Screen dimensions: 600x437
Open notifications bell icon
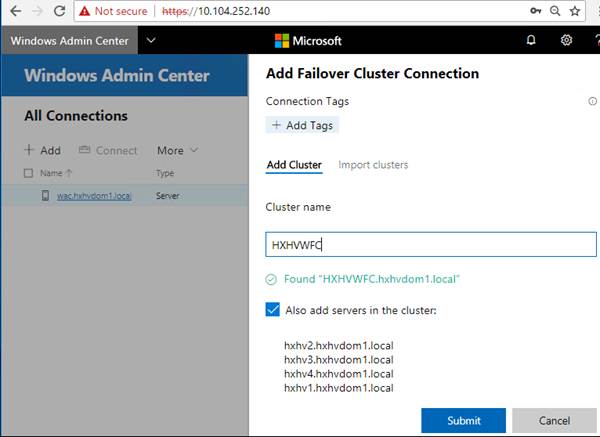coord(531,40)
